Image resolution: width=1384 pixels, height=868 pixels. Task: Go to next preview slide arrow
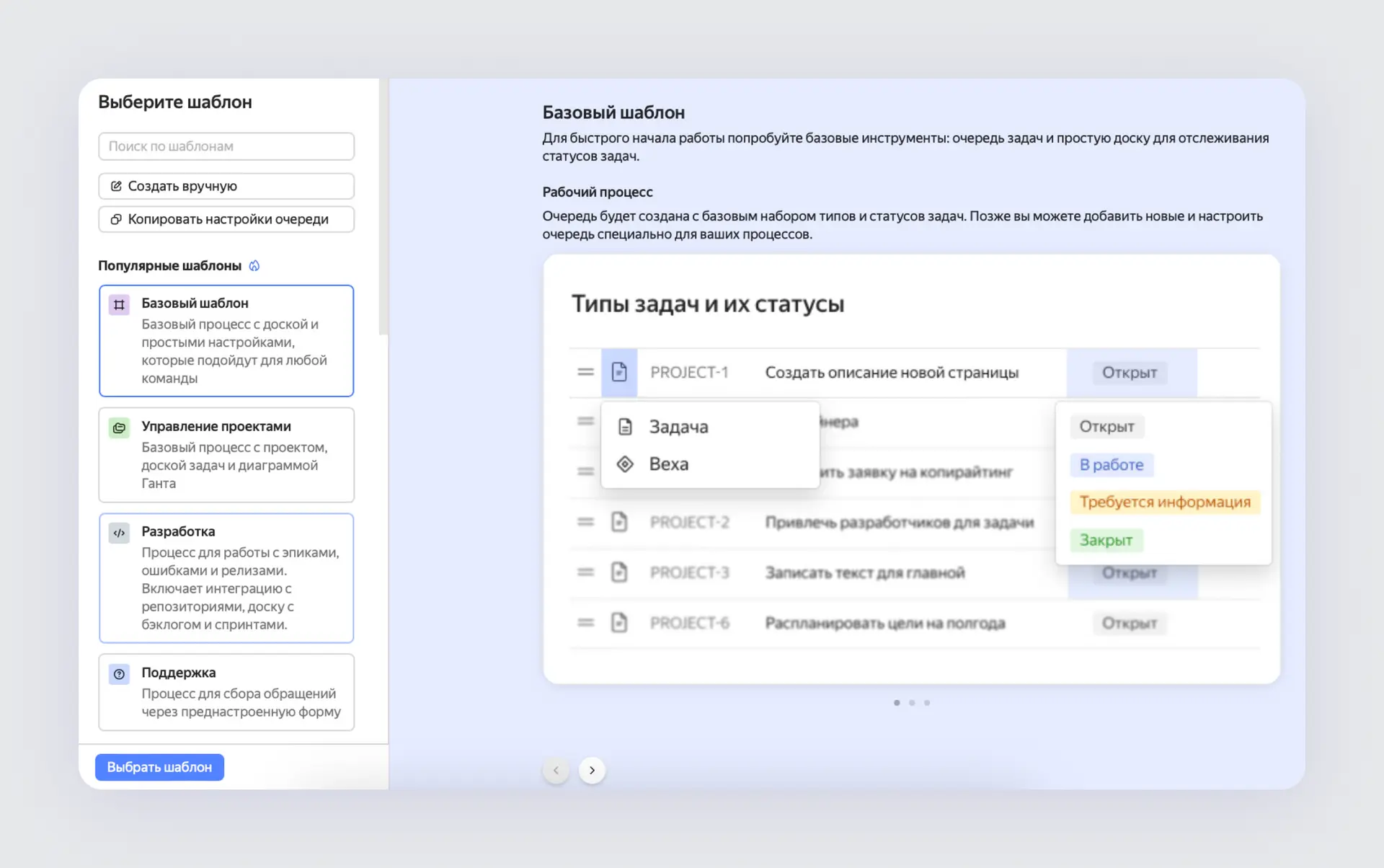(592, 770)
